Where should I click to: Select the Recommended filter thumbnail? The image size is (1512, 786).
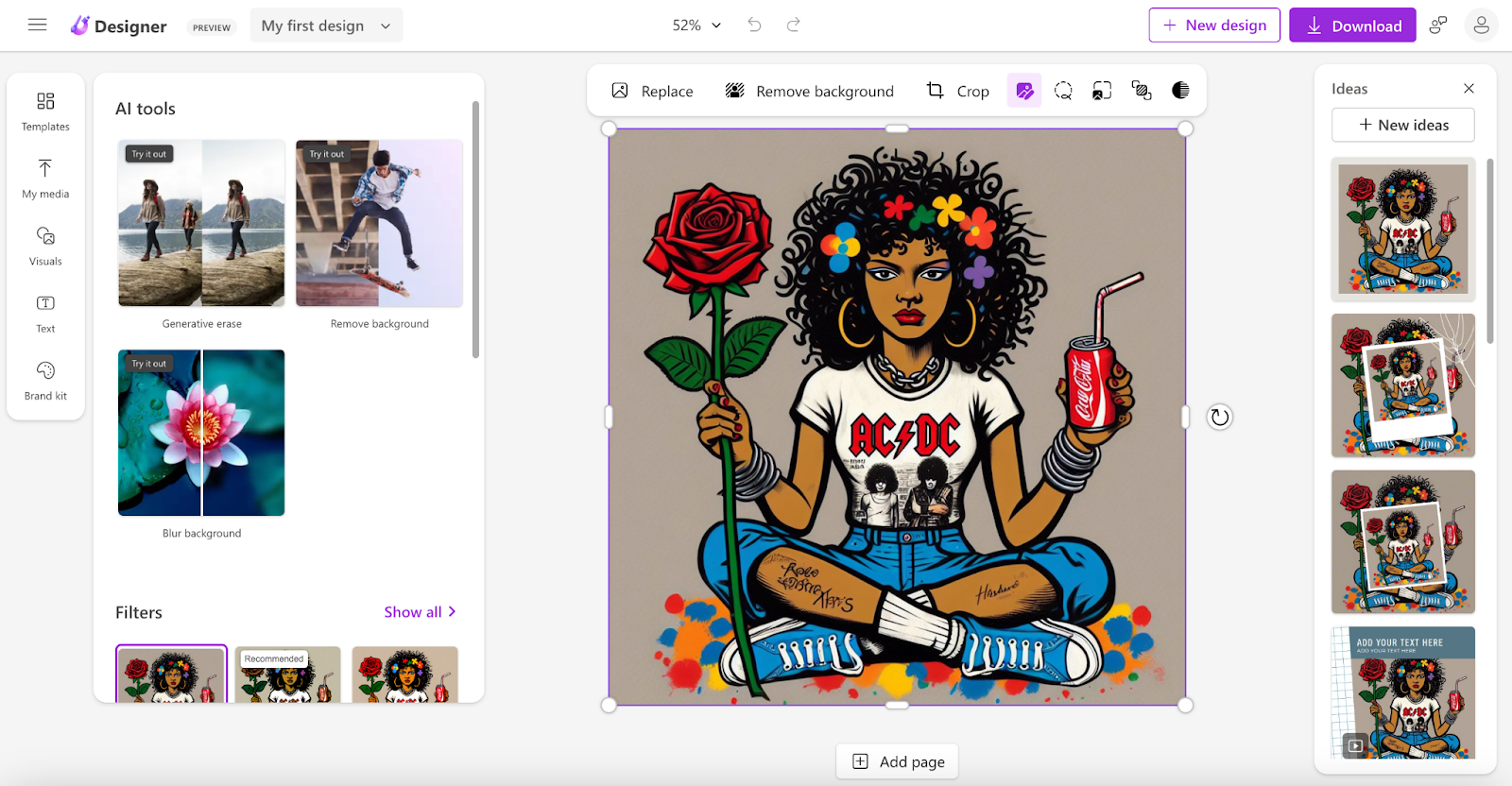[287, 675]
